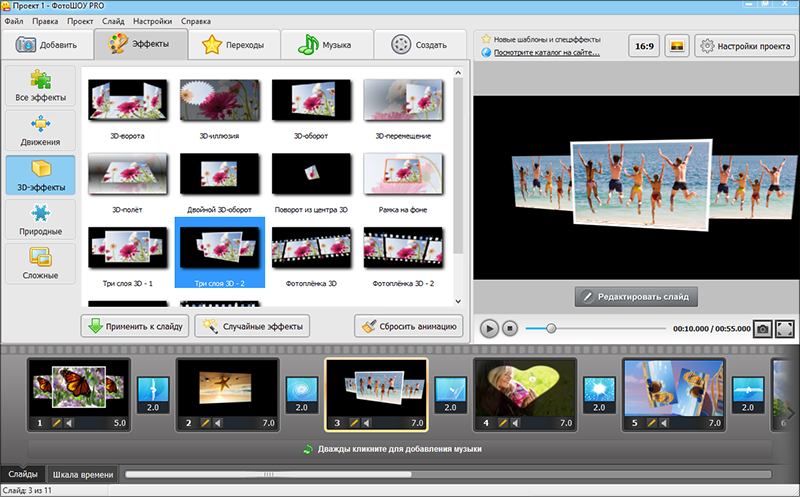The width and height of the screenshot is (800, 497).
Task: Open the Справка menu
Action: [196, 21]
